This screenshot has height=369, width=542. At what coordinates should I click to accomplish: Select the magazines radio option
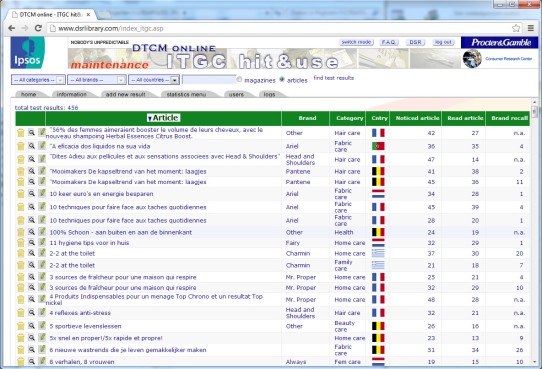coord(239,79)
